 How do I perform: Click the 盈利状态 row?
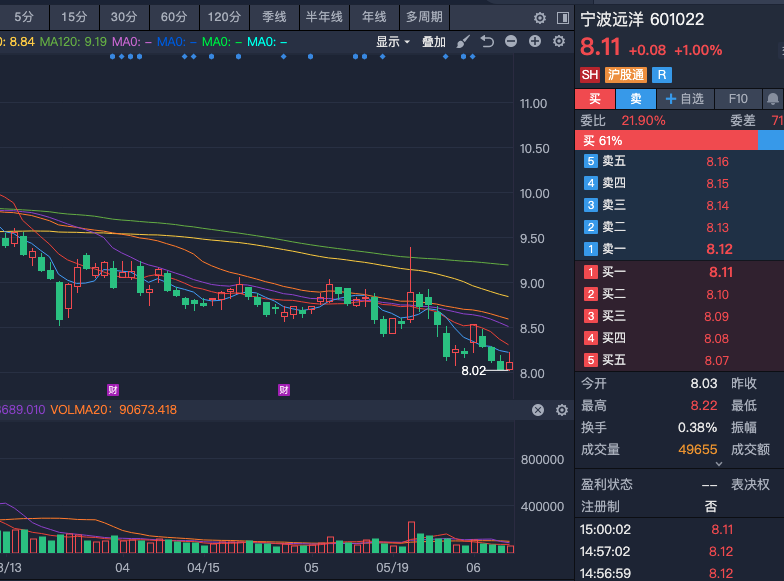(649, 484)
